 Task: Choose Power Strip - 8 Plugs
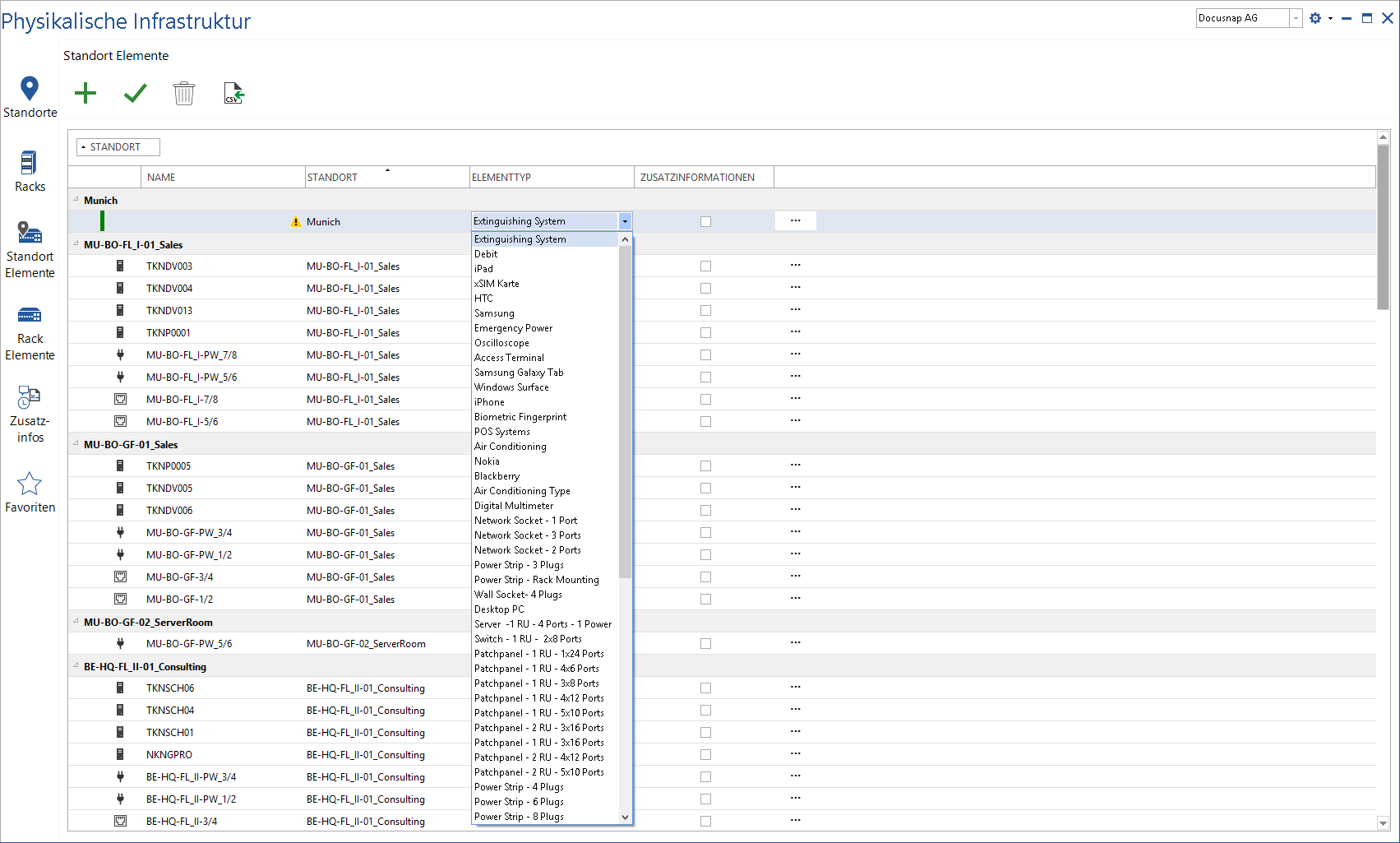(x=544, y=817)
